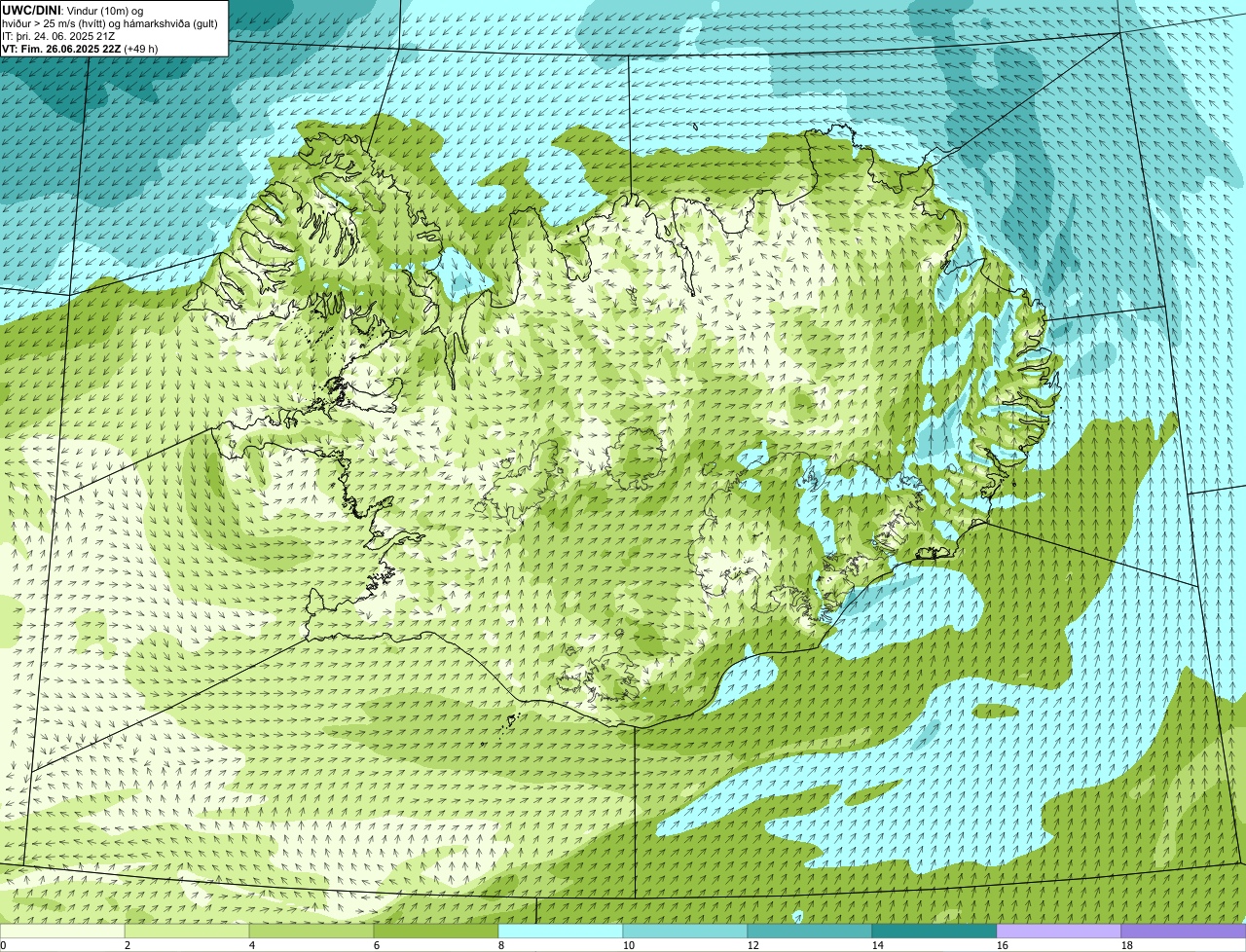Select the green 6–8 m/s legend swatch
1246x952 pixels.
(436, 931)
